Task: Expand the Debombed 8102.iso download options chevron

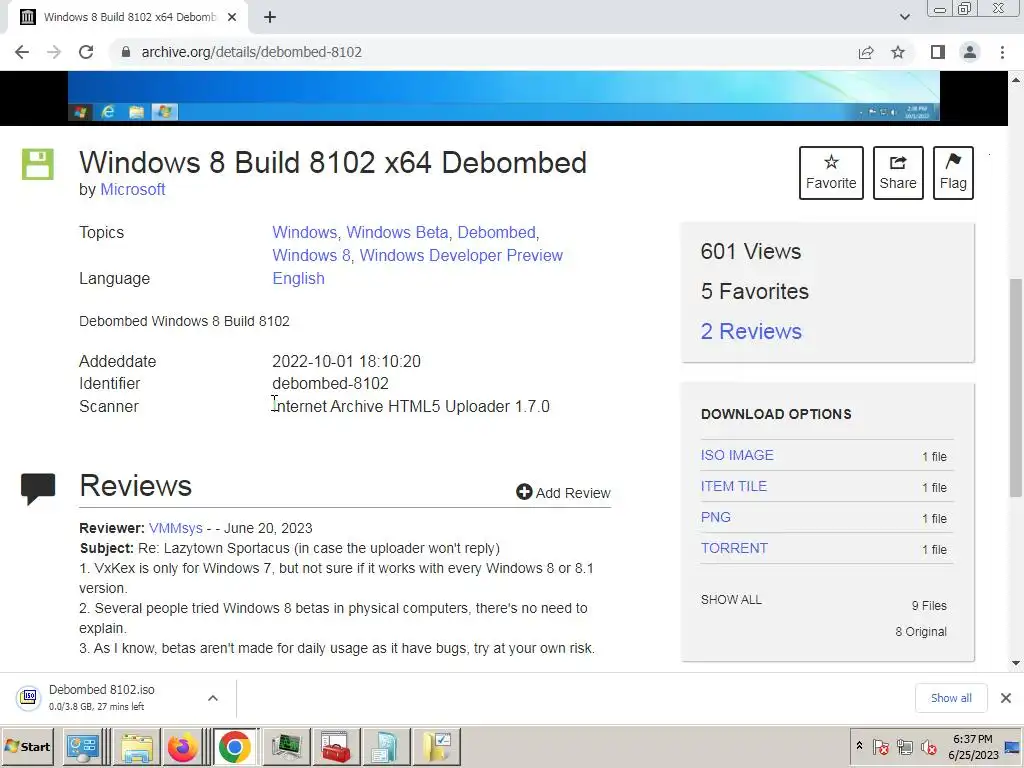Action: coord(213,698)
